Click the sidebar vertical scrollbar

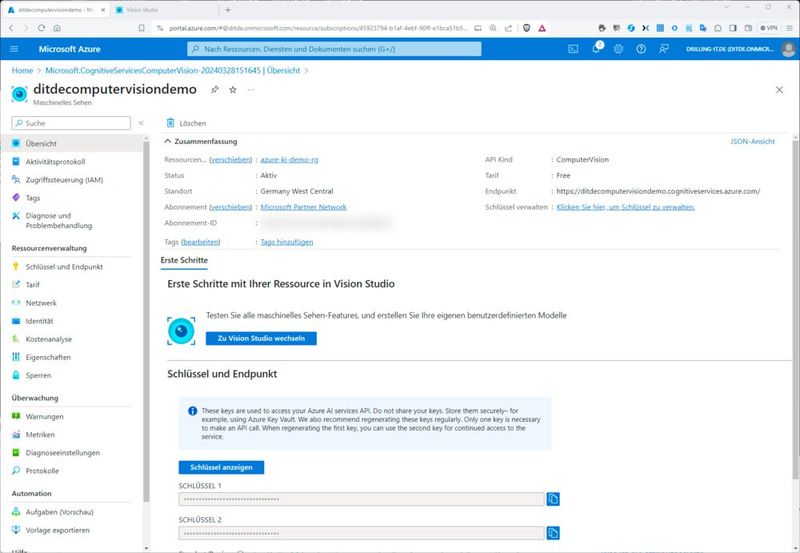(146, 321)
